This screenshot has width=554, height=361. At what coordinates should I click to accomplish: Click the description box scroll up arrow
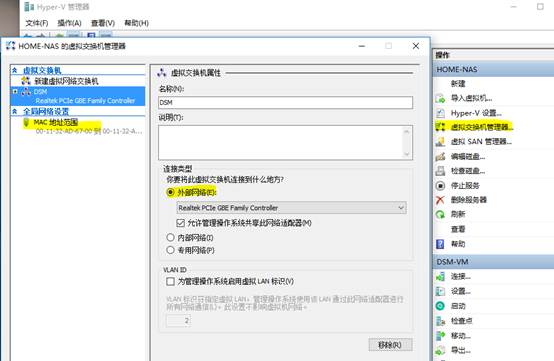click(407, 131)
